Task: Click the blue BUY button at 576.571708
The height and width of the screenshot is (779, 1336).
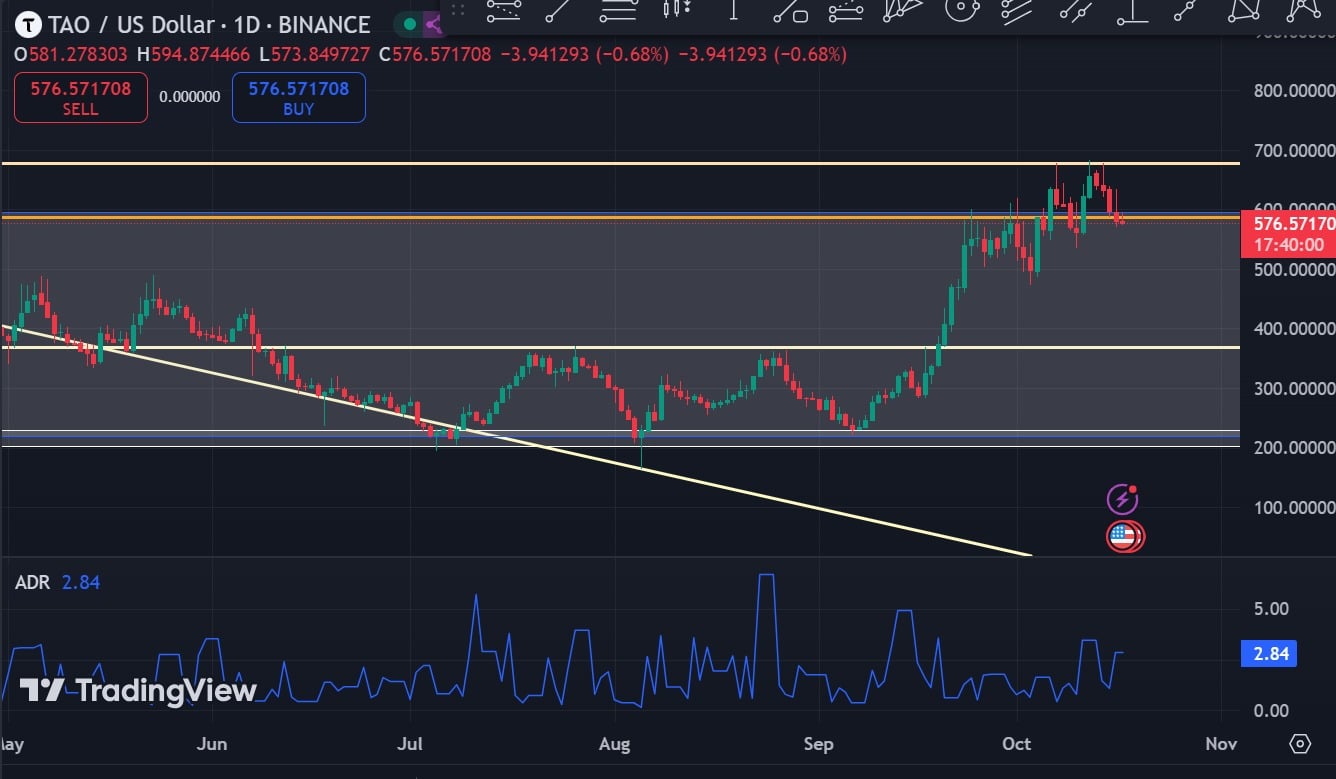Action: tap(299, 98)
